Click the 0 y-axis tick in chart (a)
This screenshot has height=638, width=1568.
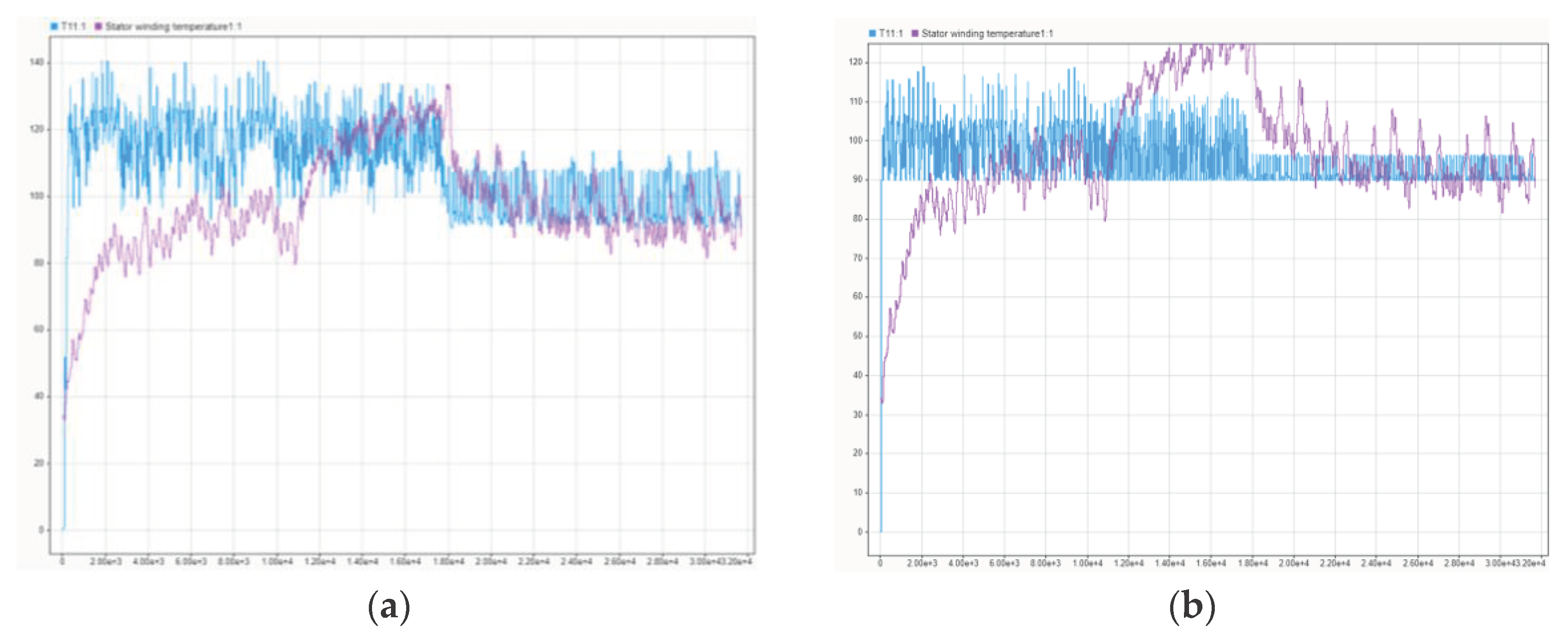click(41, 530)
